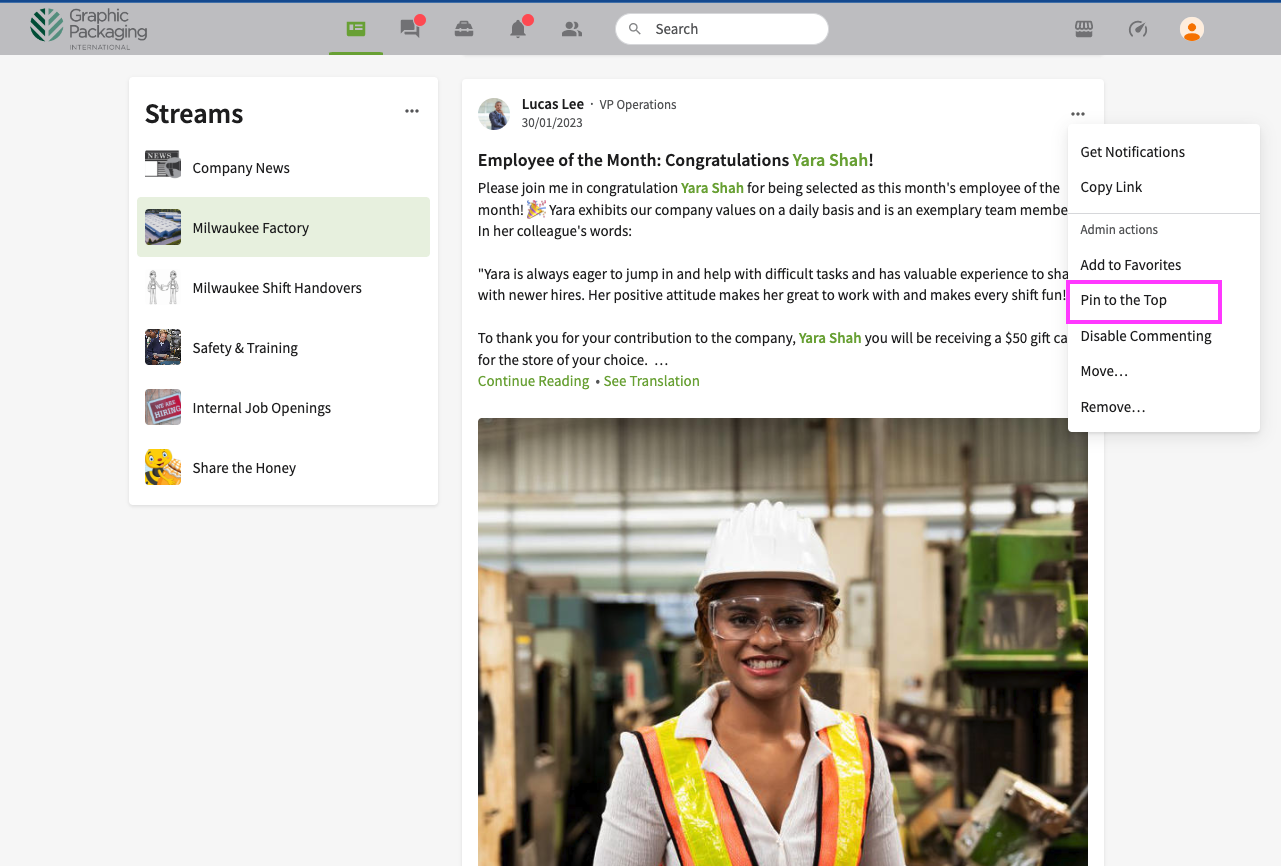Open the chat messages icon

(x=410, y=29)
